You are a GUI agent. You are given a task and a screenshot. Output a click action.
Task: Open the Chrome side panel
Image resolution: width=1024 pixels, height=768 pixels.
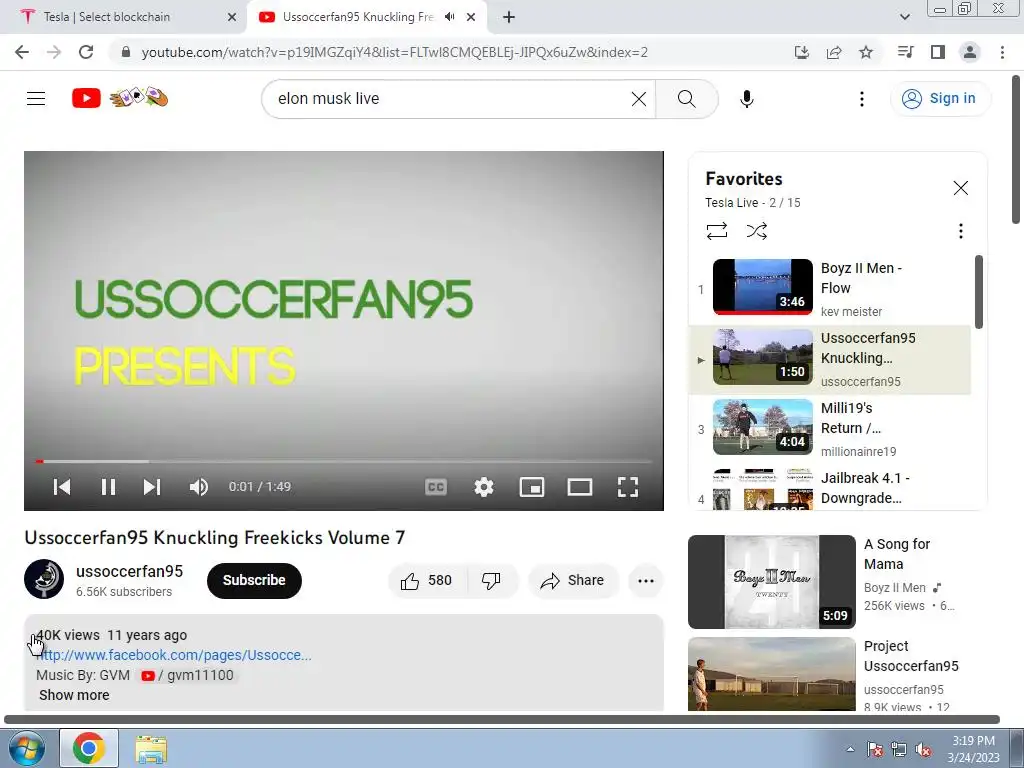click(938, 52)
